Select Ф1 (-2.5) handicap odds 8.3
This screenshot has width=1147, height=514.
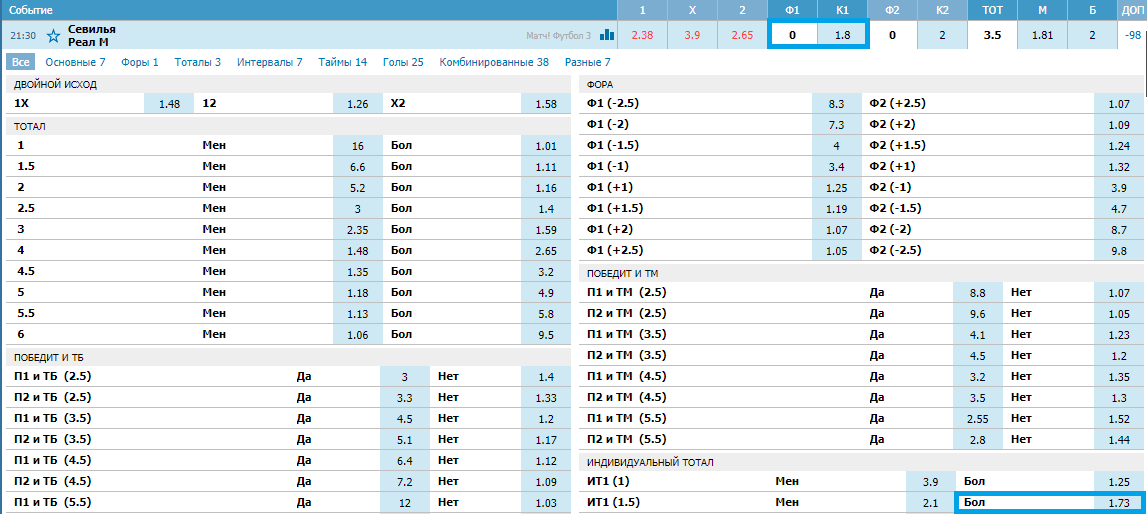coord(837,104)
